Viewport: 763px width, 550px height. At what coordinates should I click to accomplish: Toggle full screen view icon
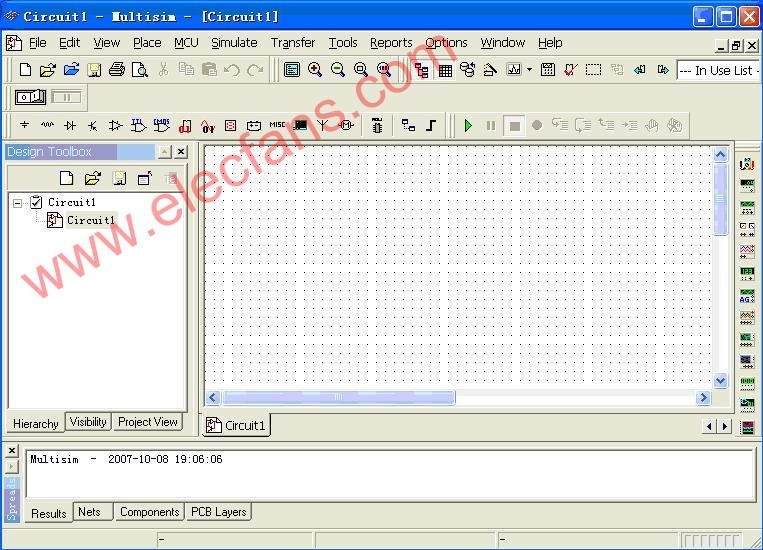291,70
